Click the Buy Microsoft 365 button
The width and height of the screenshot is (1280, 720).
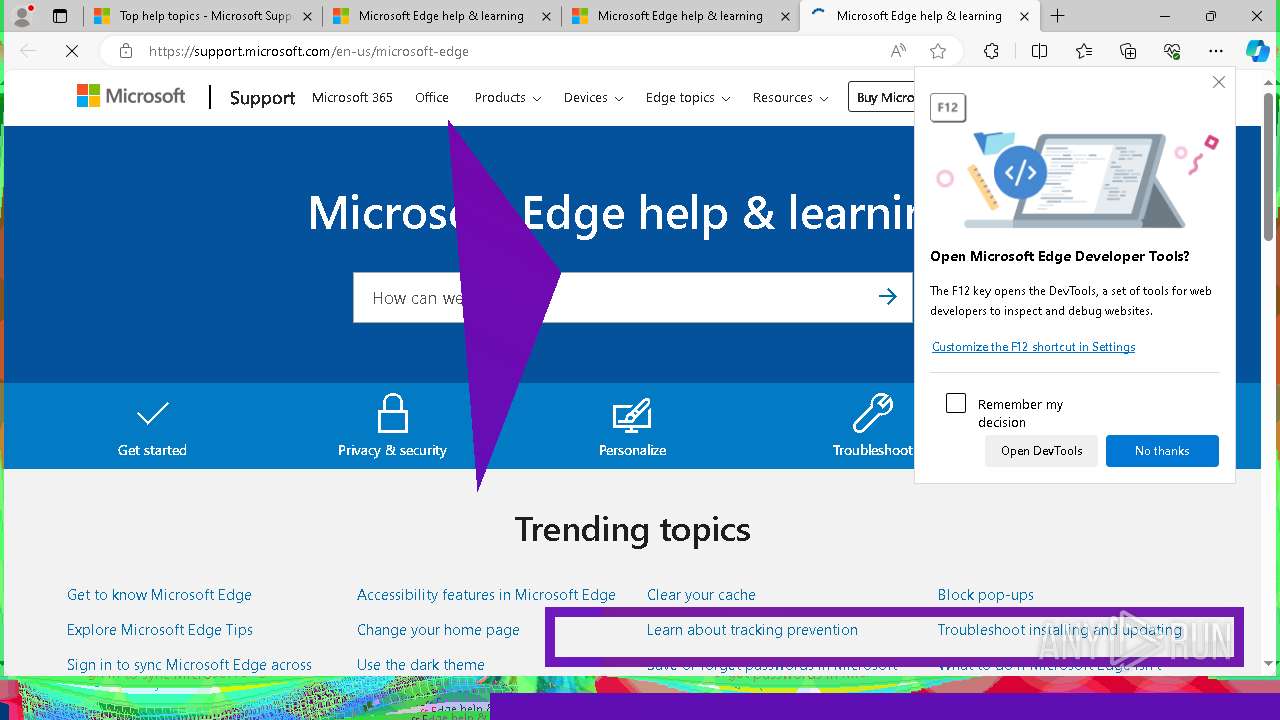coord(882,97)
